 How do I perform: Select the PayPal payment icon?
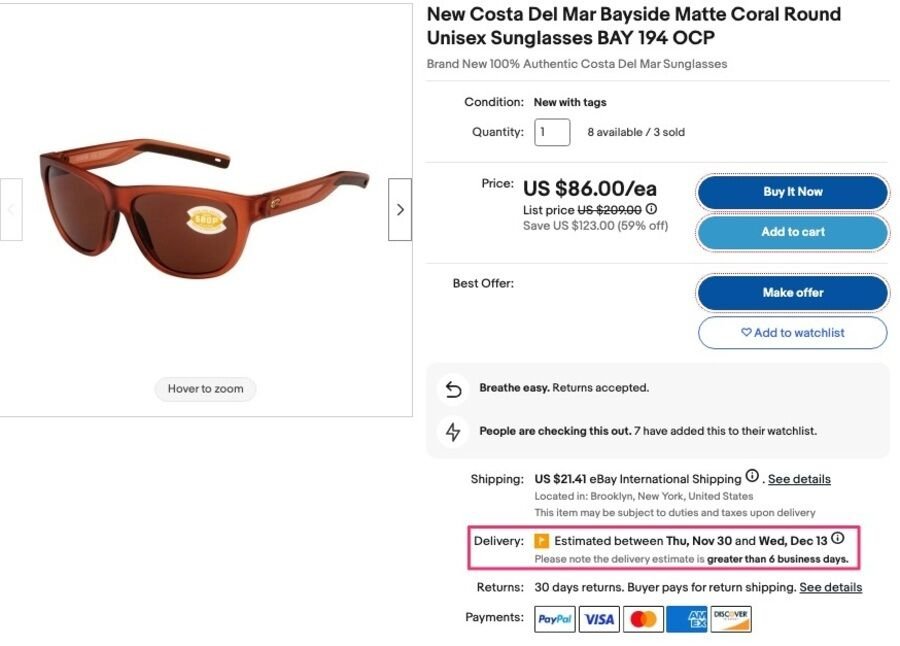pyautogui.click(x=554, y=619)
